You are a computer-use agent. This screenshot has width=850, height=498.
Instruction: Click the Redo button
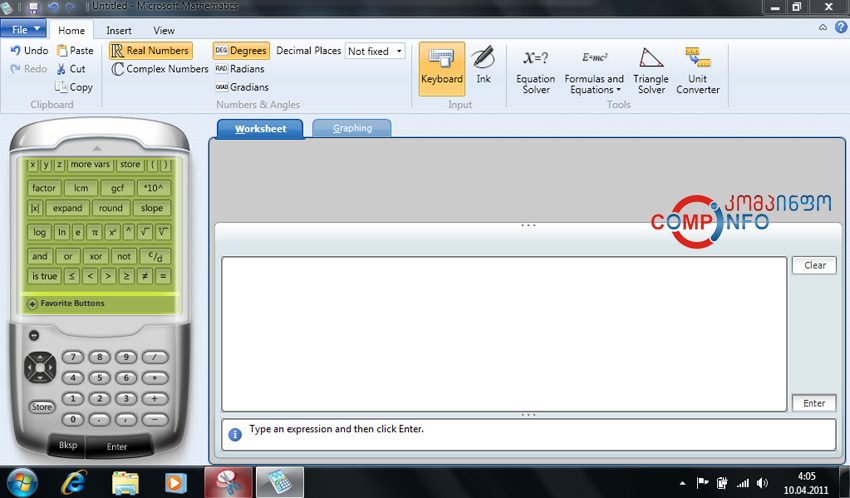point(29,69)
